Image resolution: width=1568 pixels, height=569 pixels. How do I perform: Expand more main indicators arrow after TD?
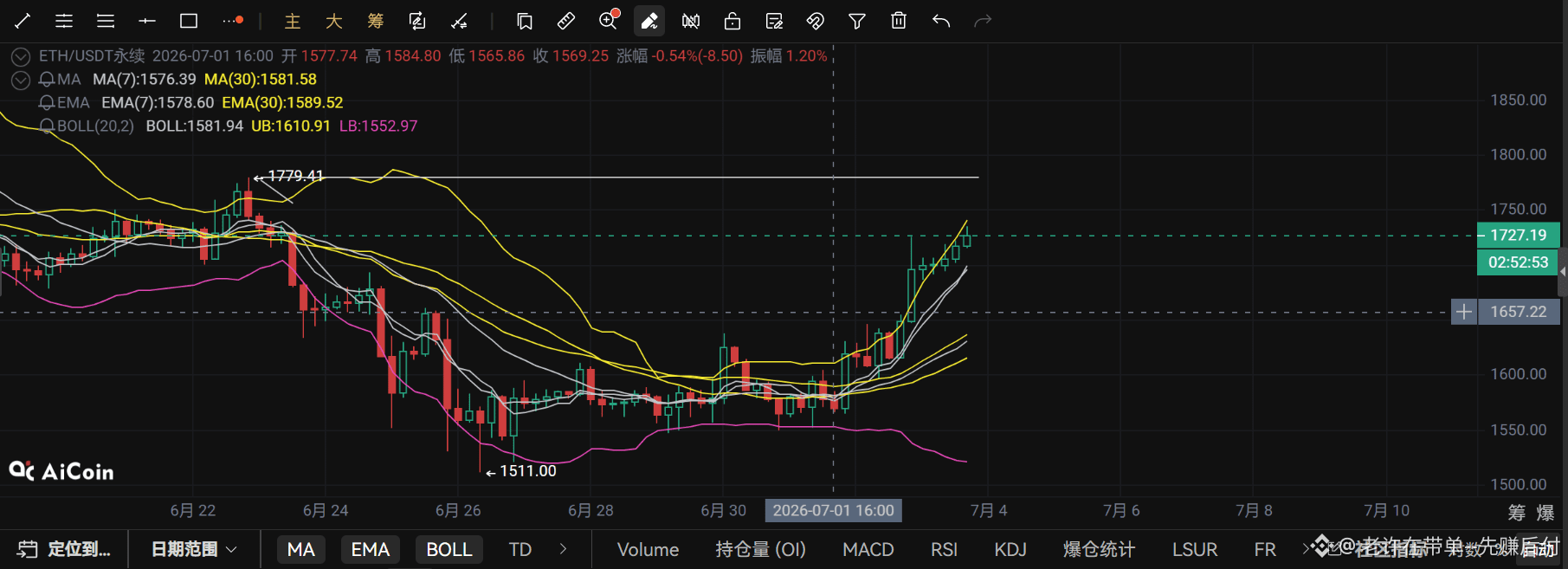[563, 549]
